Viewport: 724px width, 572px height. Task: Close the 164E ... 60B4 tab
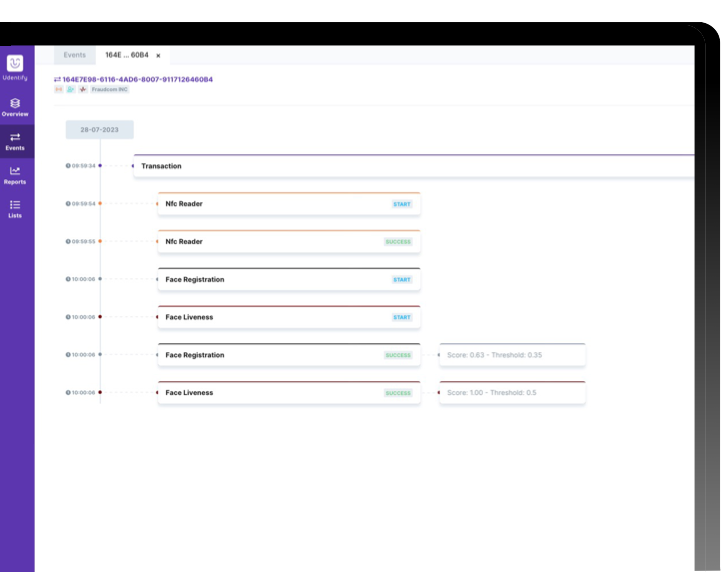pos(158,56)
